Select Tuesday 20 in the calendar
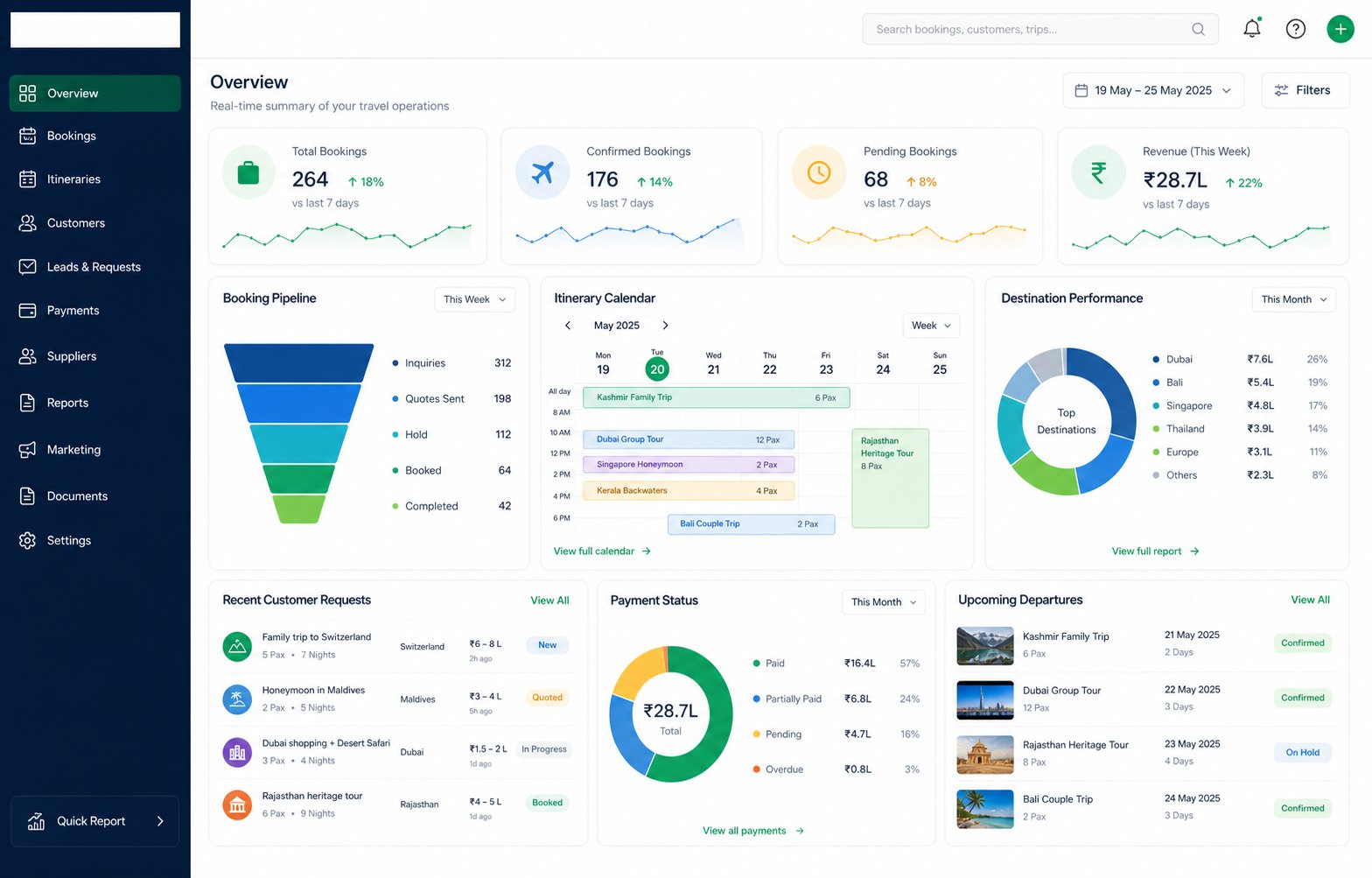Viewport: 1372px width, 878px height. point(657,369)
